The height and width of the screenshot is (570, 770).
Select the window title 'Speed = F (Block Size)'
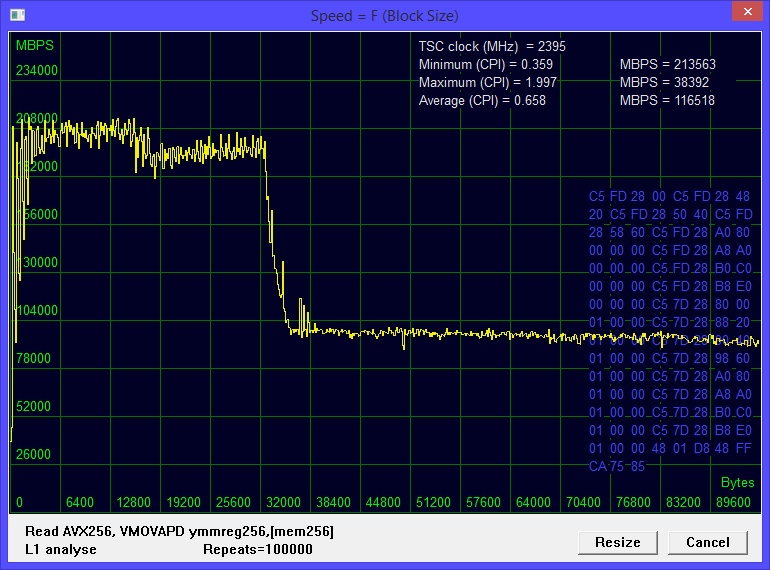pos(385,16)
